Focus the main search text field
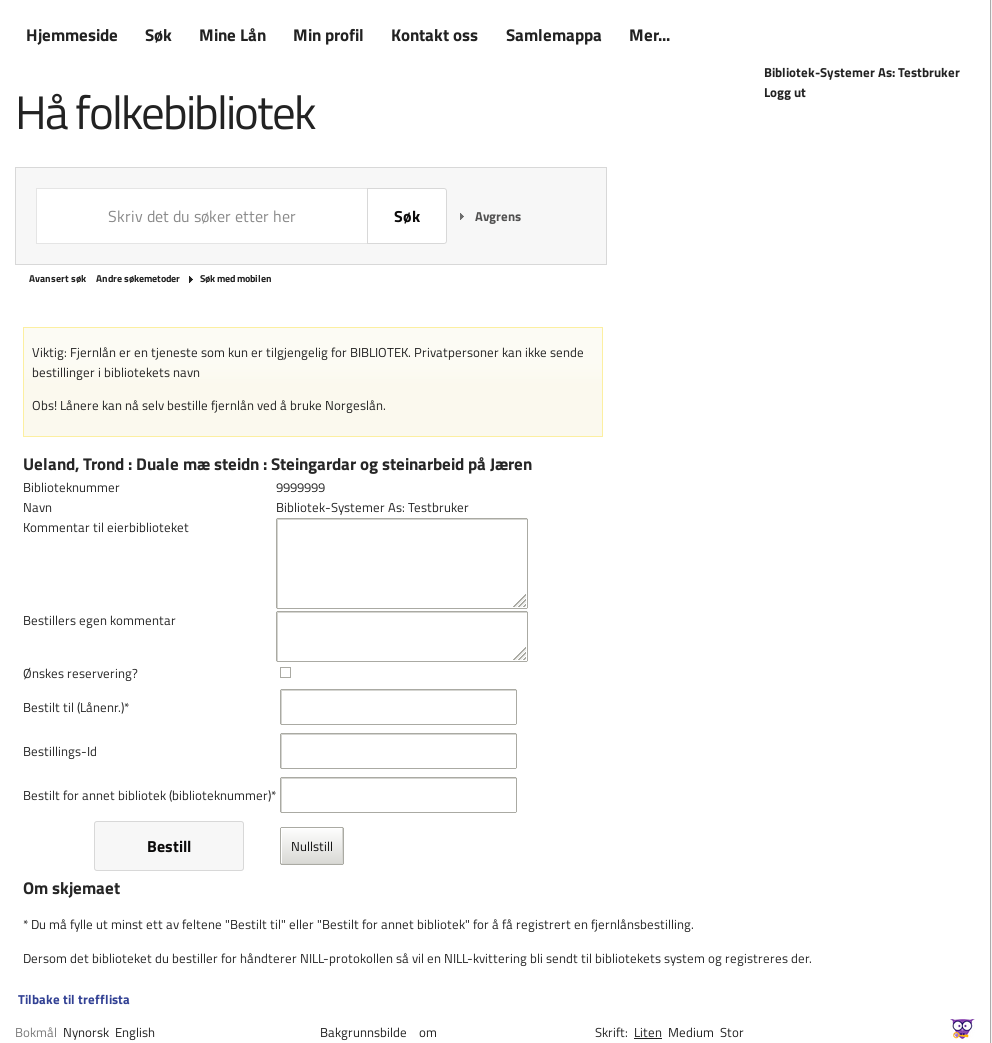This screenshot has width=992, height=1043. tap(202, 216)
